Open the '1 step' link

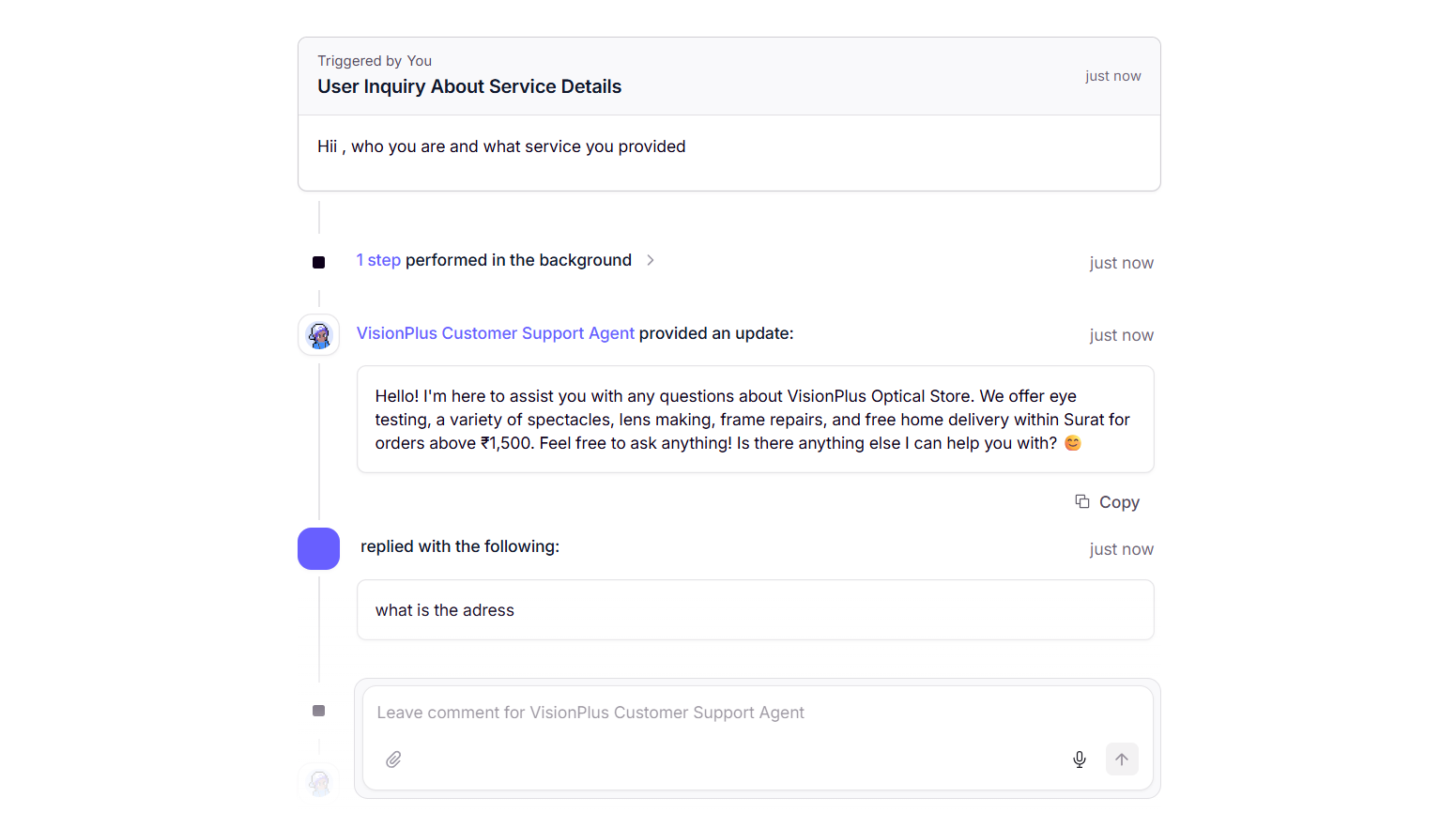[378, 260]
